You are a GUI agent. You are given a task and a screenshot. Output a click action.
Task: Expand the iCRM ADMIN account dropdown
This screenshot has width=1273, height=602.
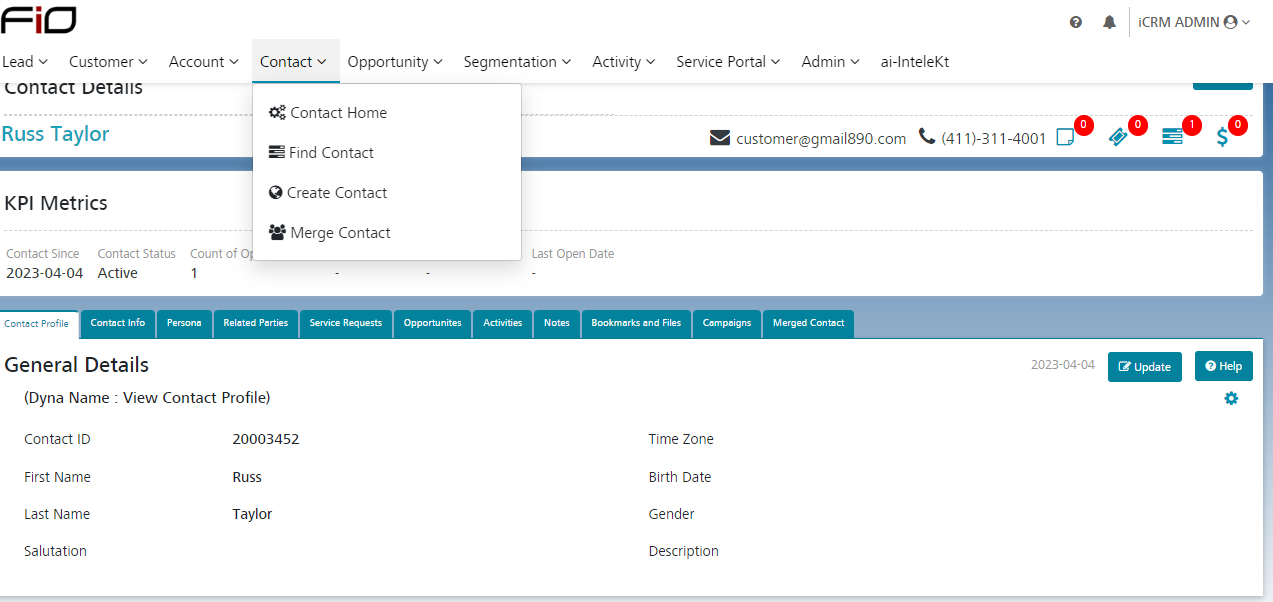1194,21
